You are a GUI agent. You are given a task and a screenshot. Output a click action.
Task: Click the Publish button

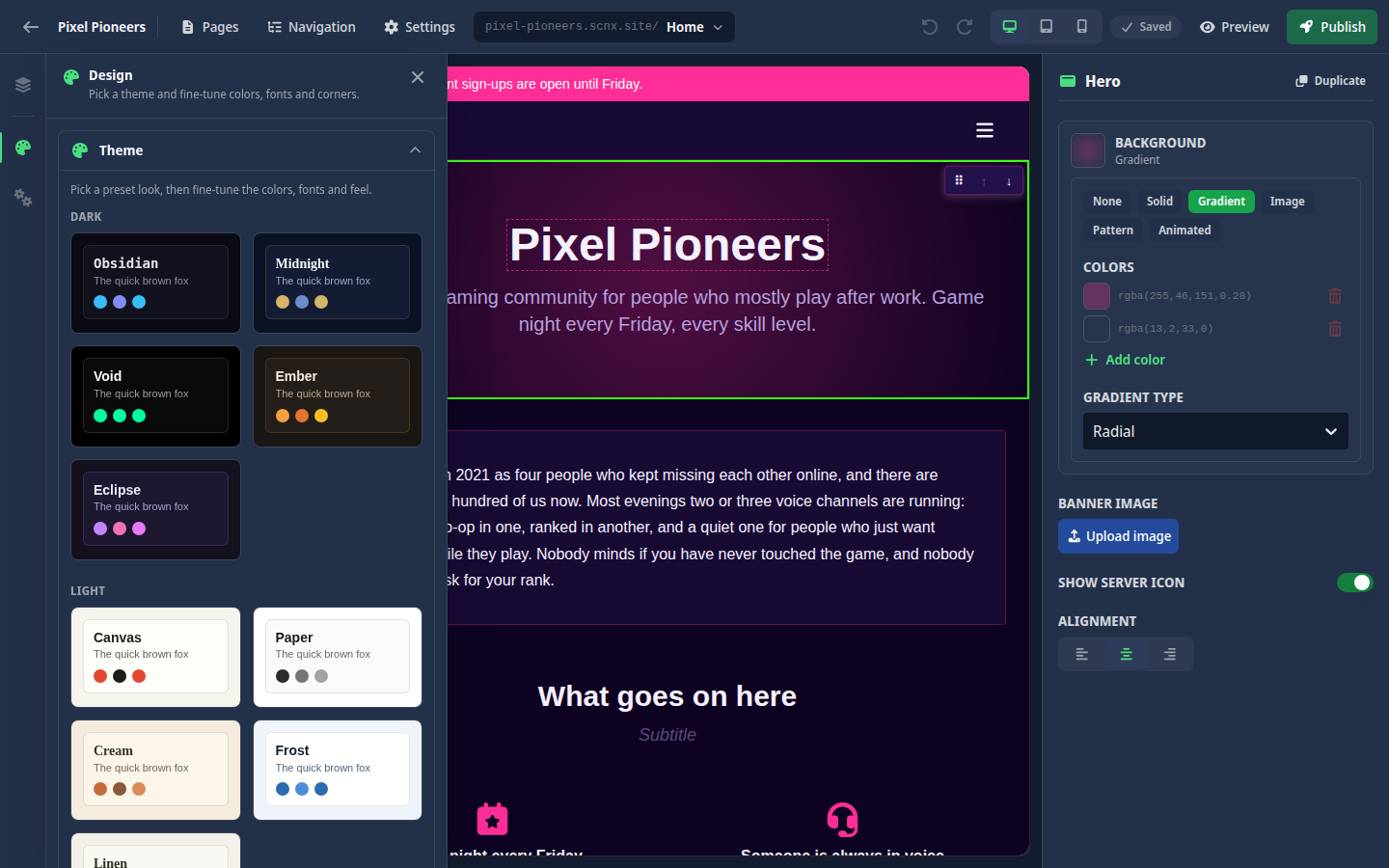[x=1332, y=27]
